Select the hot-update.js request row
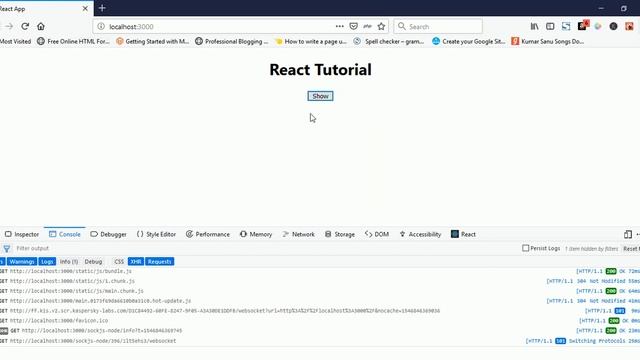Image resolution: width=640 pixels, height=360 pixels. coord(320,301)
